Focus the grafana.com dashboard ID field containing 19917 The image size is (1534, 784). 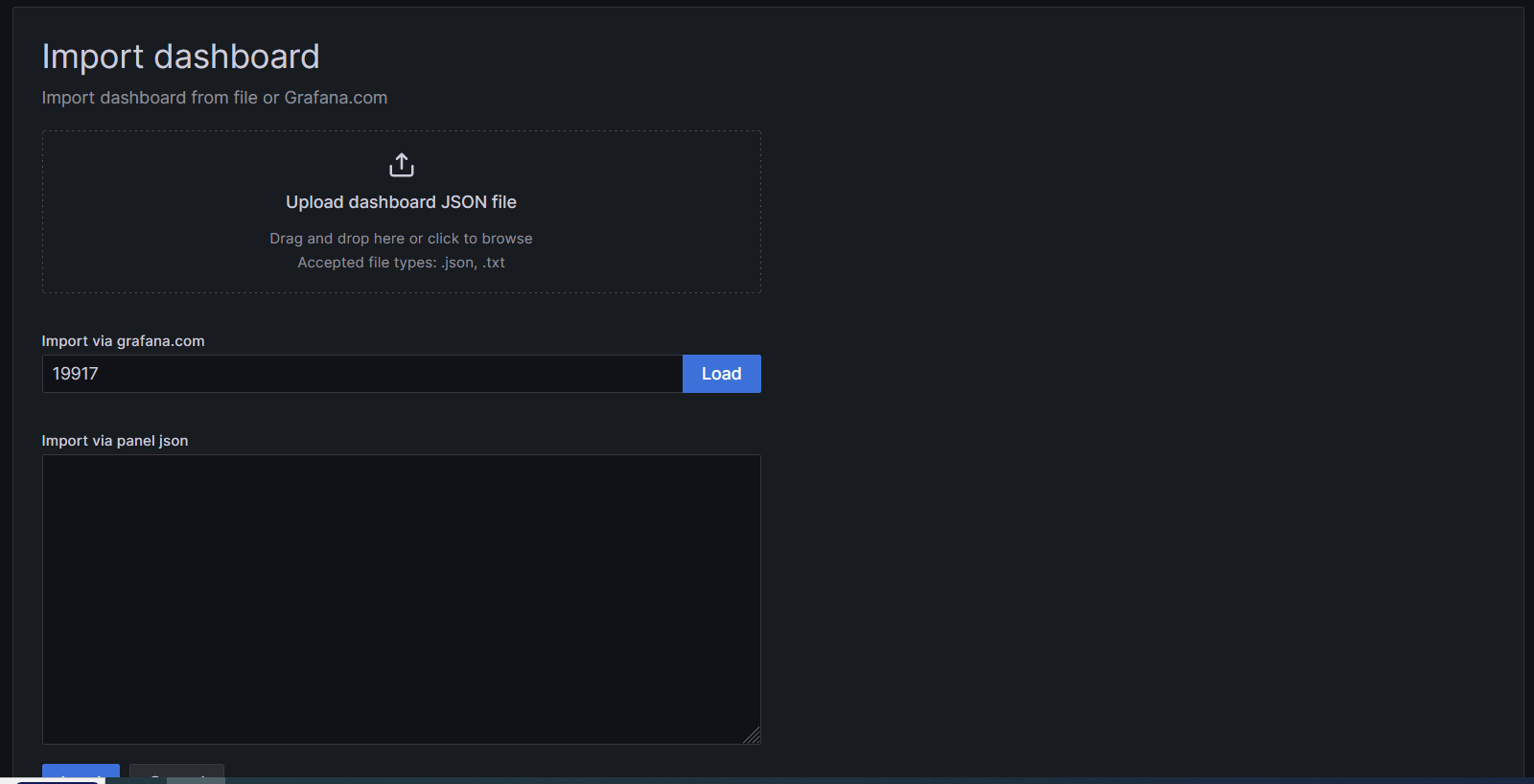362,374
